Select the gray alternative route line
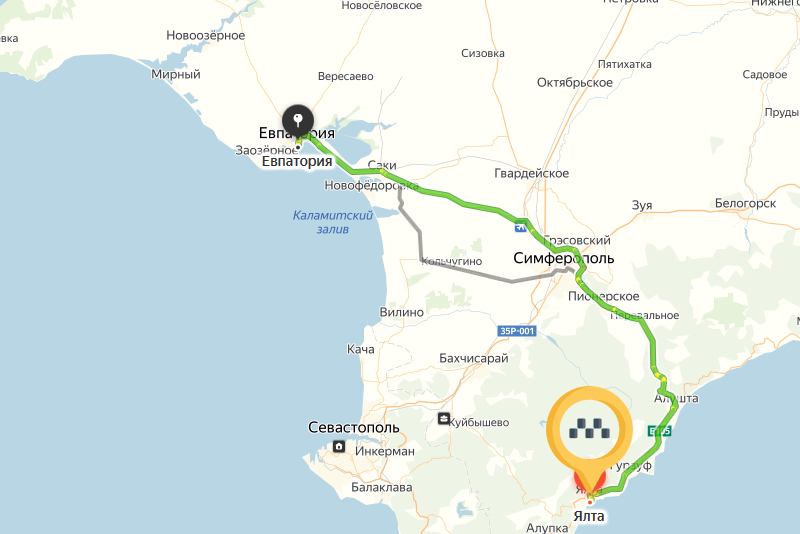This screenshot has width=800, height=534. pyautogui.click(x=459, y=268)
